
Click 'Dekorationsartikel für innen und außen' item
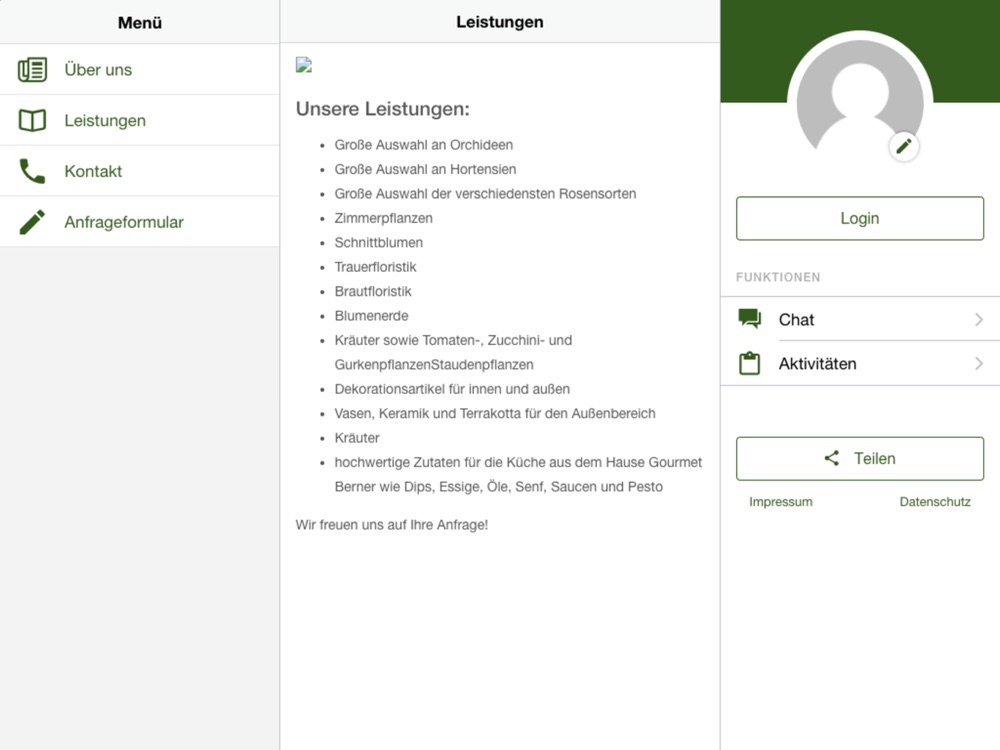pyautogui.click(x=452, y=389)
